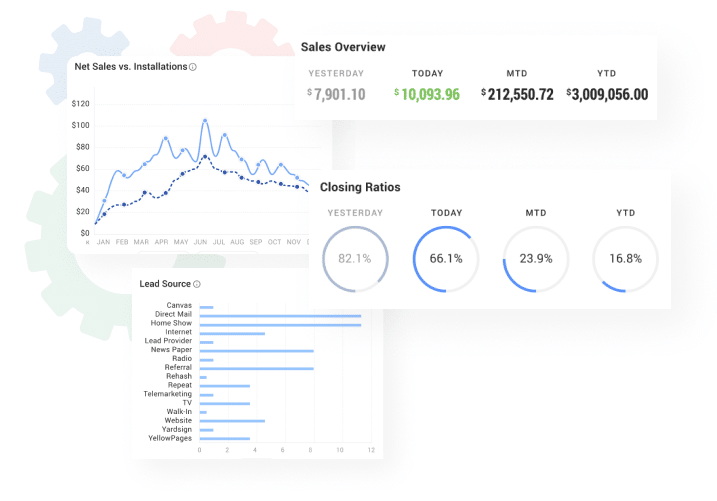The image size is (717, 501).
Task: Click the JAN month label on chart axis
Action: [103, 242]
